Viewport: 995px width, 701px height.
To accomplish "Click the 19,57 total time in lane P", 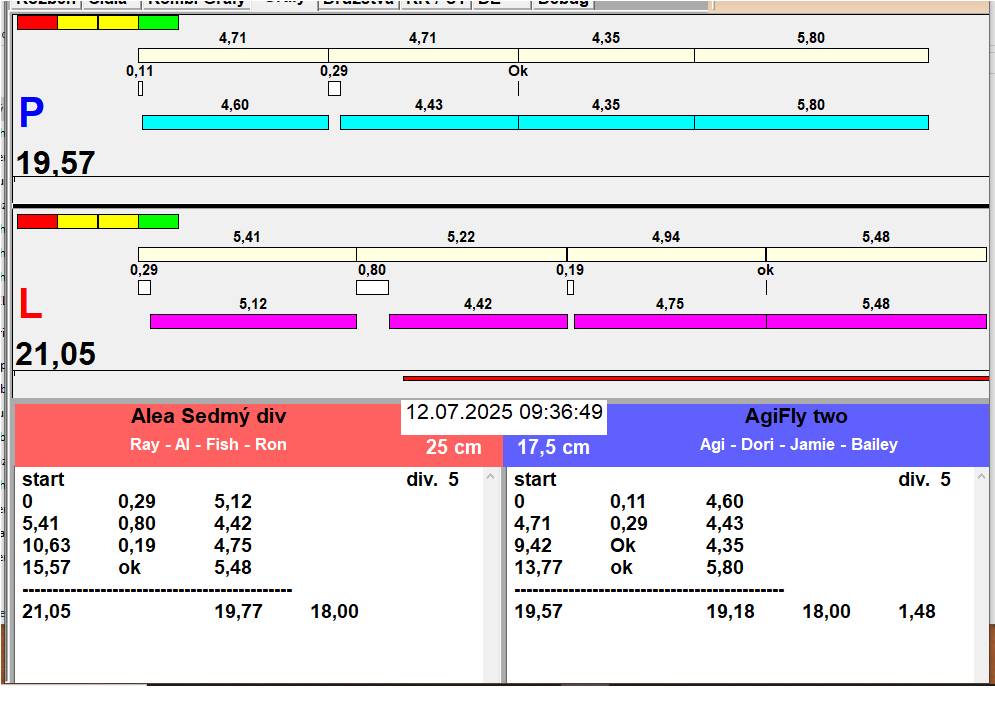I will tap(56, 163).
